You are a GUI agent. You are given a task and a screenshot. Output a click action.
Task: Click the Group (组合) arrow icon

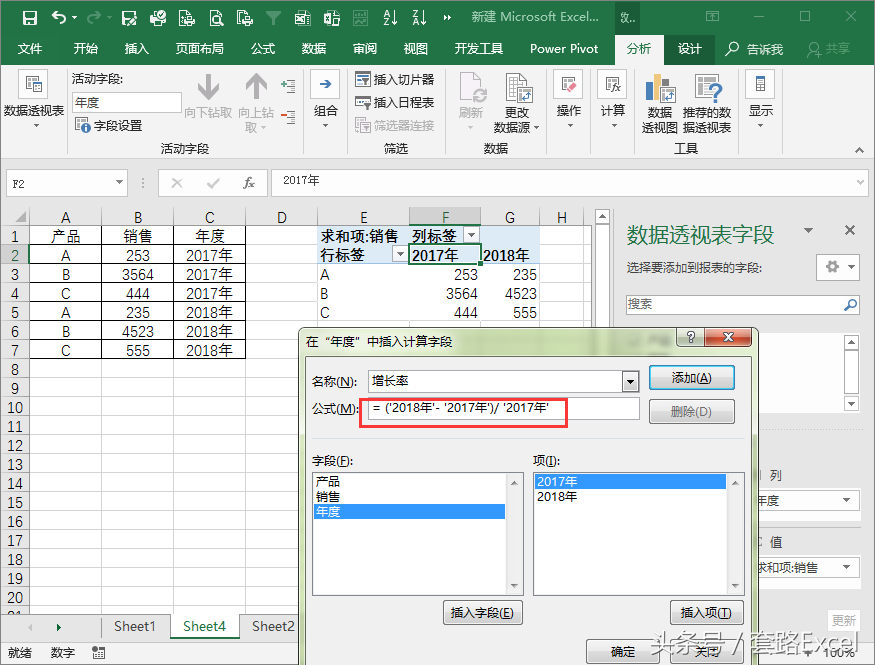tap(325, 85)
